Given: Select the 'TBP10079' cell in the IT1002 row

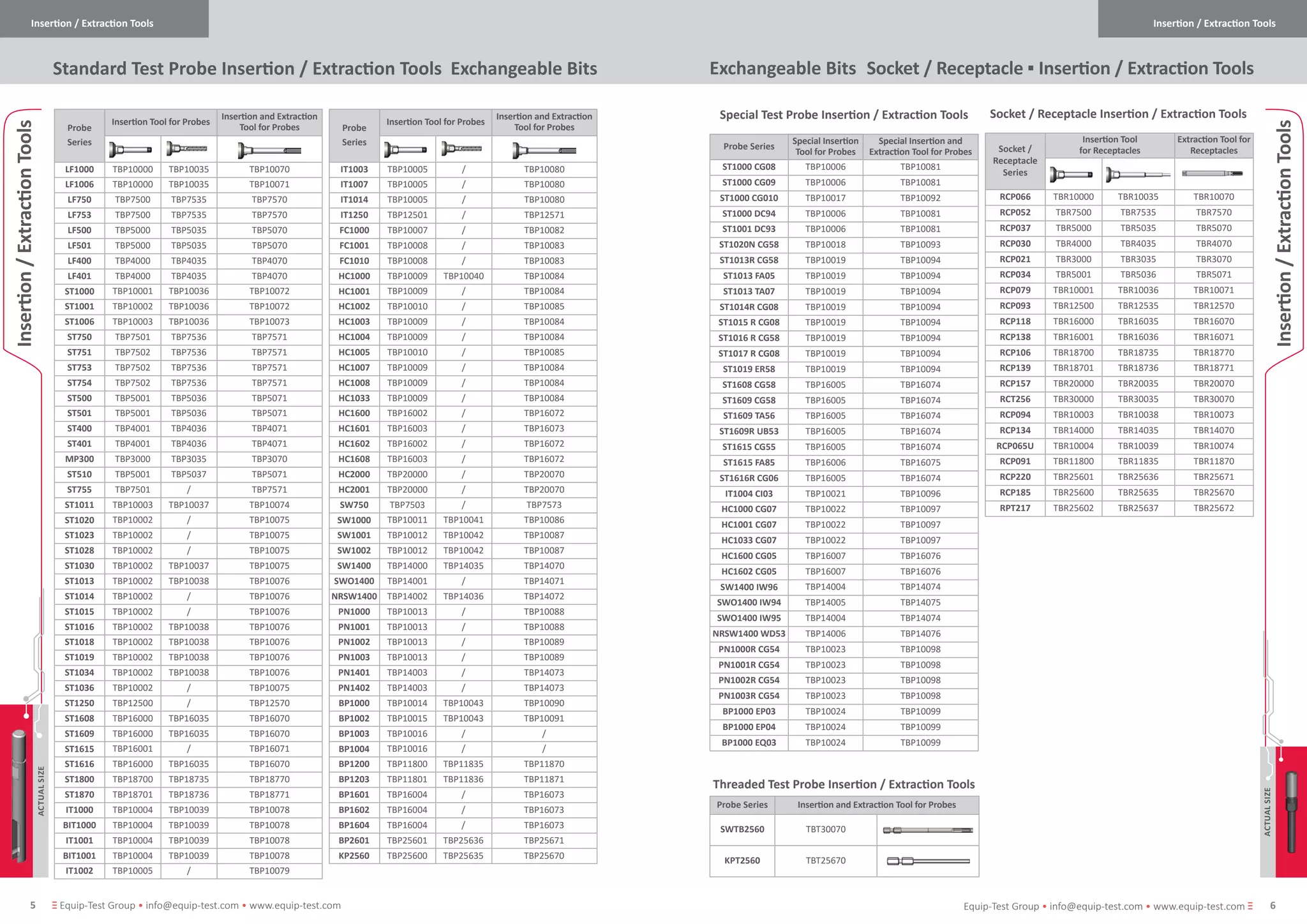Looking at the screenshot, I should [269, 870].
